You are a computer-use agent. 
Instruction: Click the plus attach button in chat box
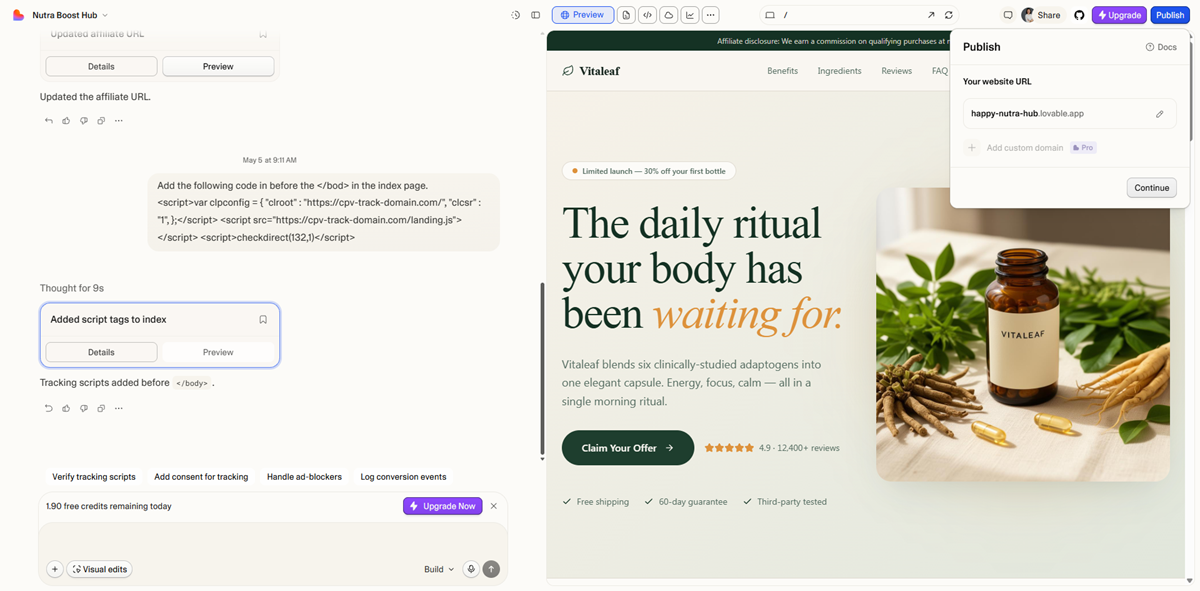(55, 569)
